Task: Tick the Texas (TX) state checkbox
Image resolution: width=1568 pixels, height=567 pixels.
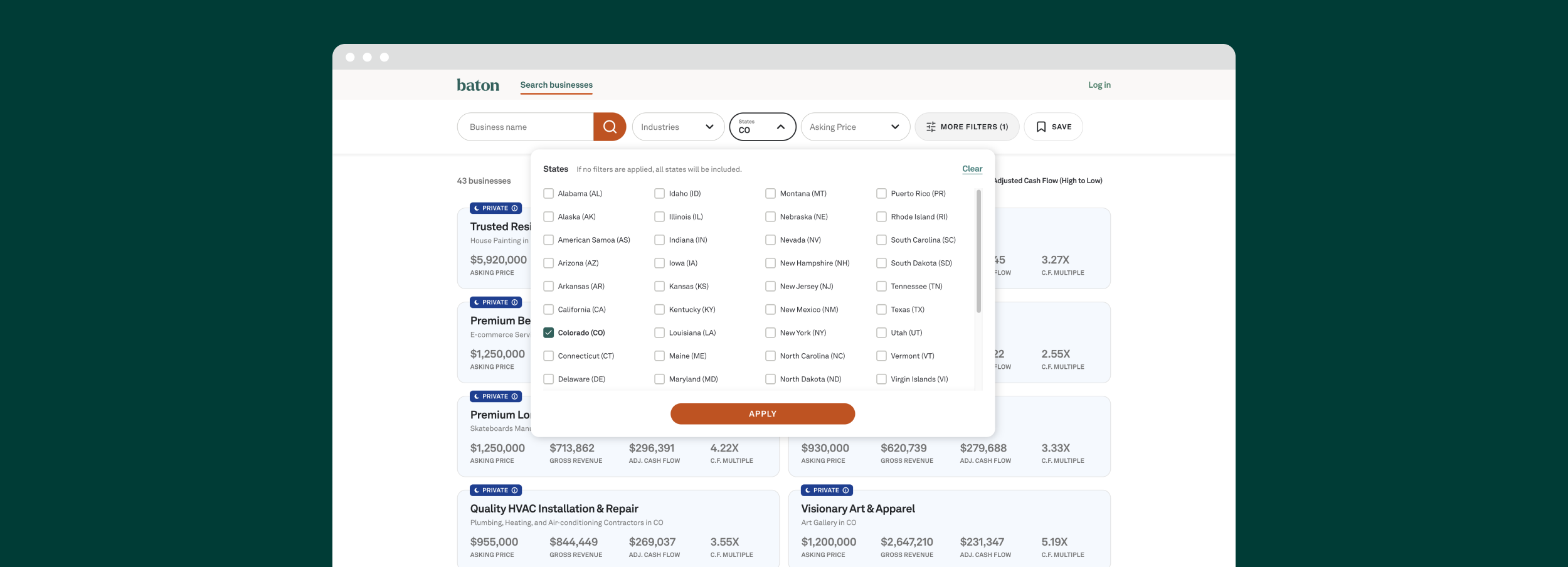Action: [882, 310]
